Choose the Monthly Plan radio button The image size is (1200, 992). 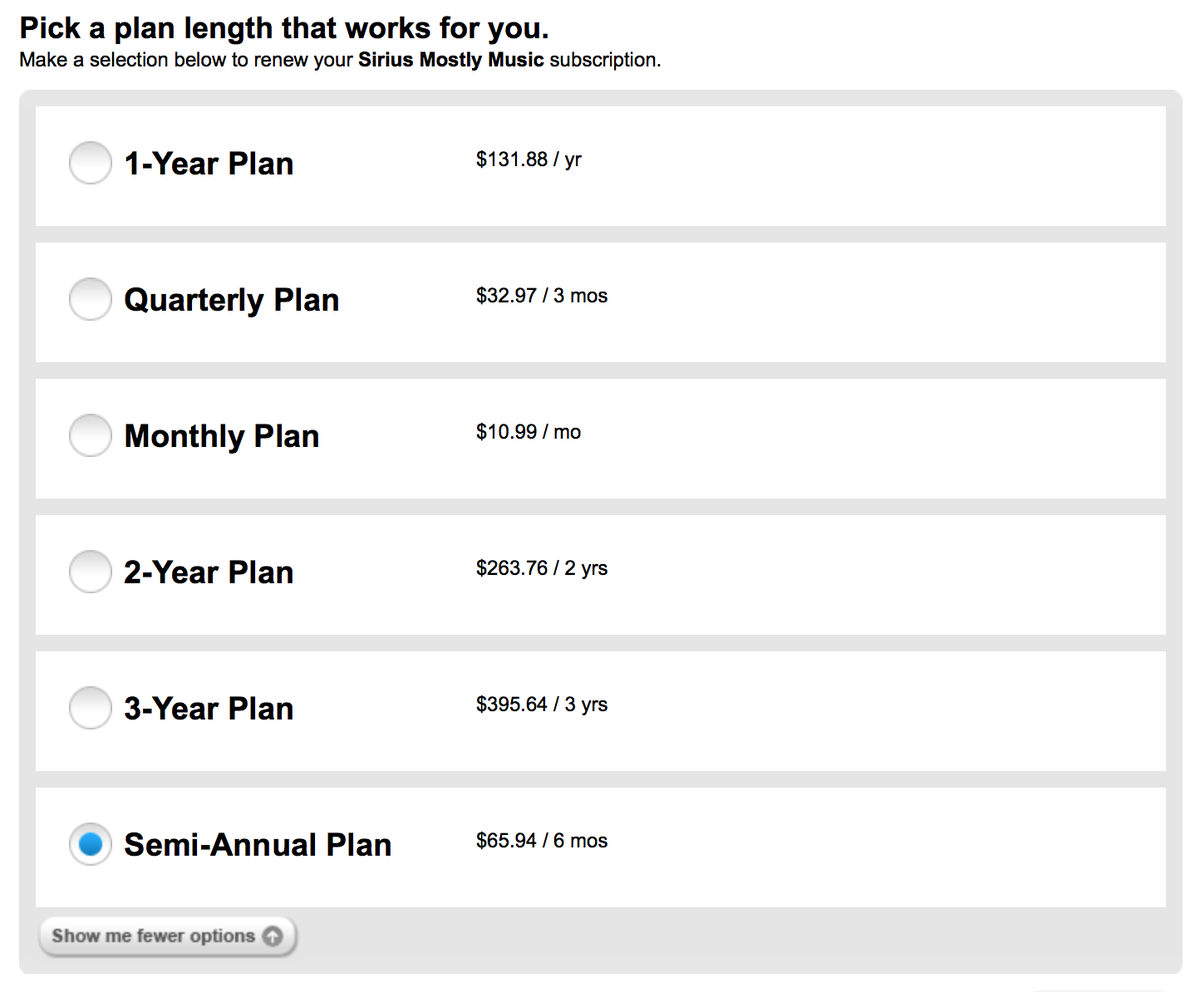90,435
